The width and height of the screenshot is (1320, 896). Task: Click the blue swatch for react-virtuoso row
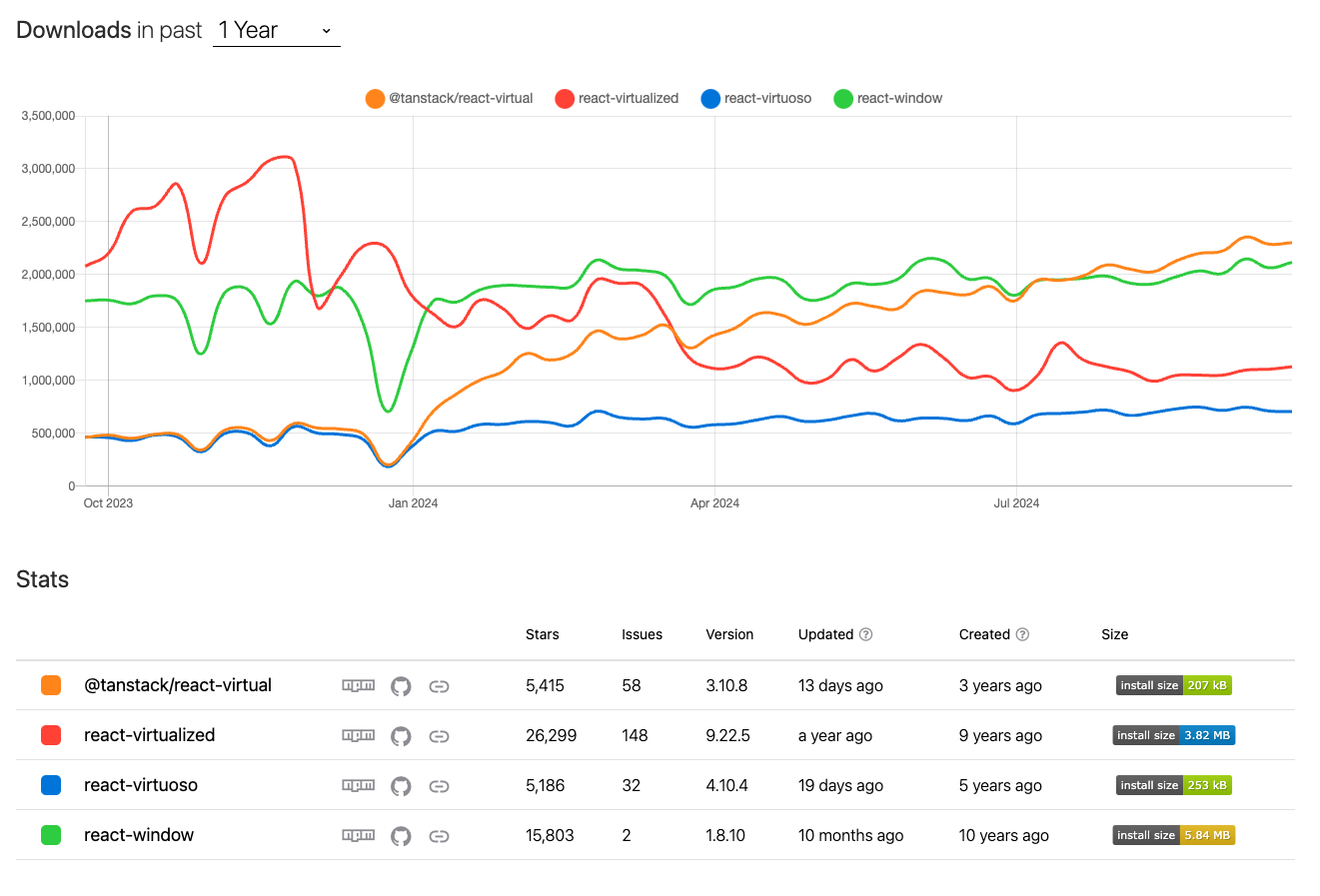pos(51,785)
